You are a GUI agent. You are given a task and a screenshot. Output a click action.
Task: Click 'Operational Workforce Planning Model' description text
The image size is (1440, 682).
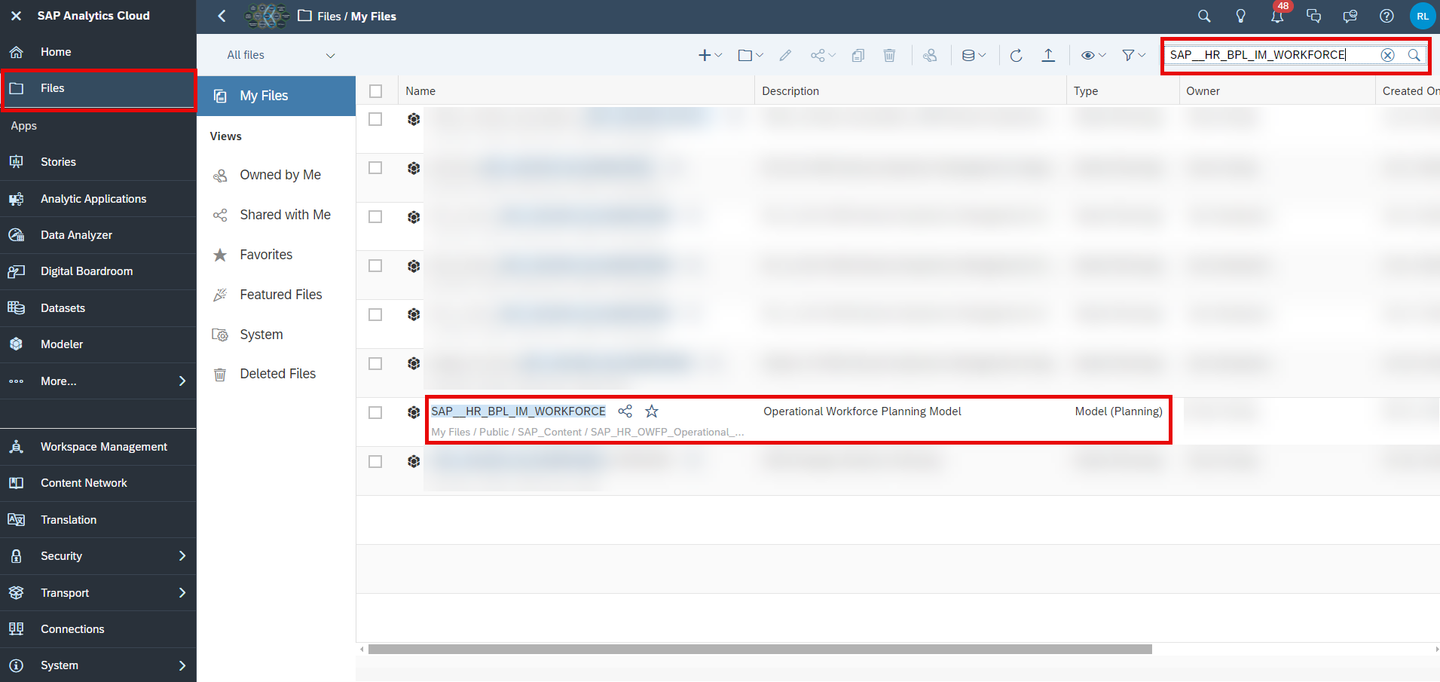point(862,411)
